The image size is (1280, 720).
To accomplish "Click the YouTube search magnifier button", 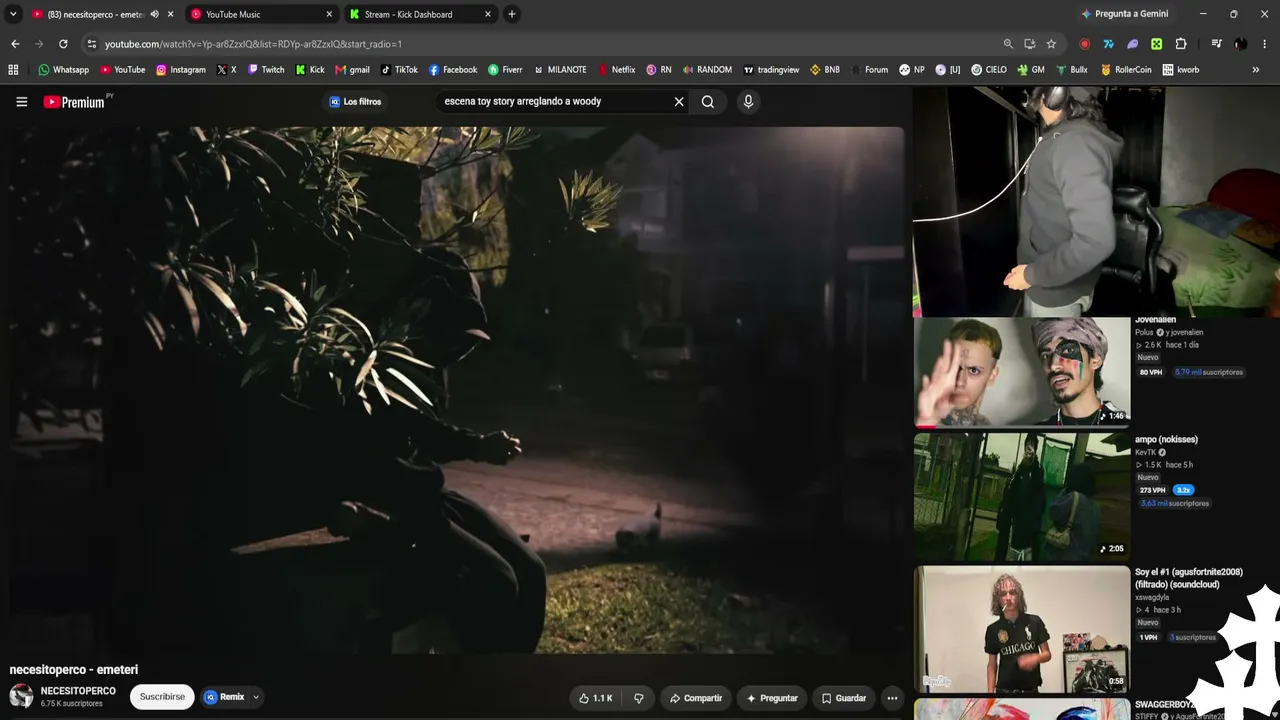I will point(708,101).
